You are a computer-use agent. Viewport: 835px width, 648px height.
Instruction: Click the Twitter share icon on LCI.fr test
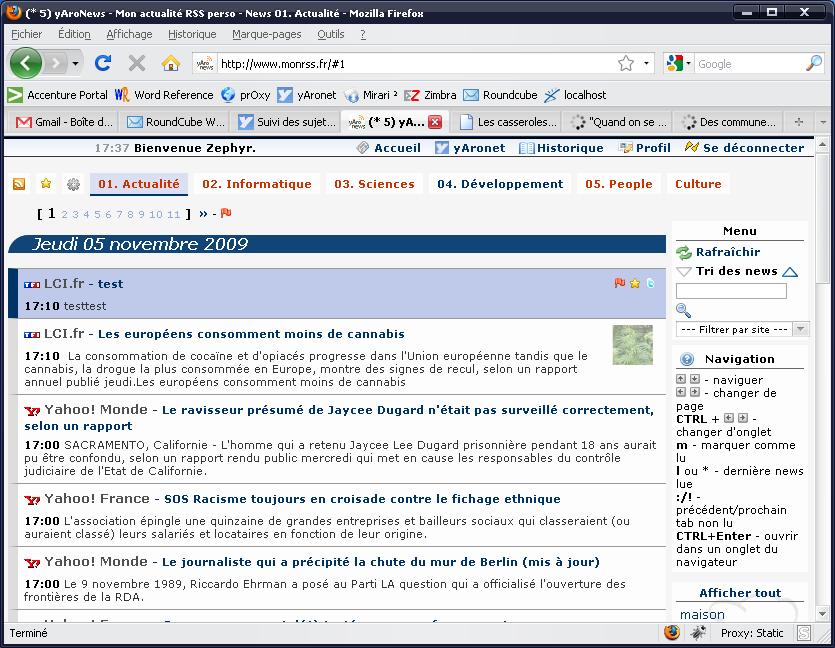coord(650,284)
